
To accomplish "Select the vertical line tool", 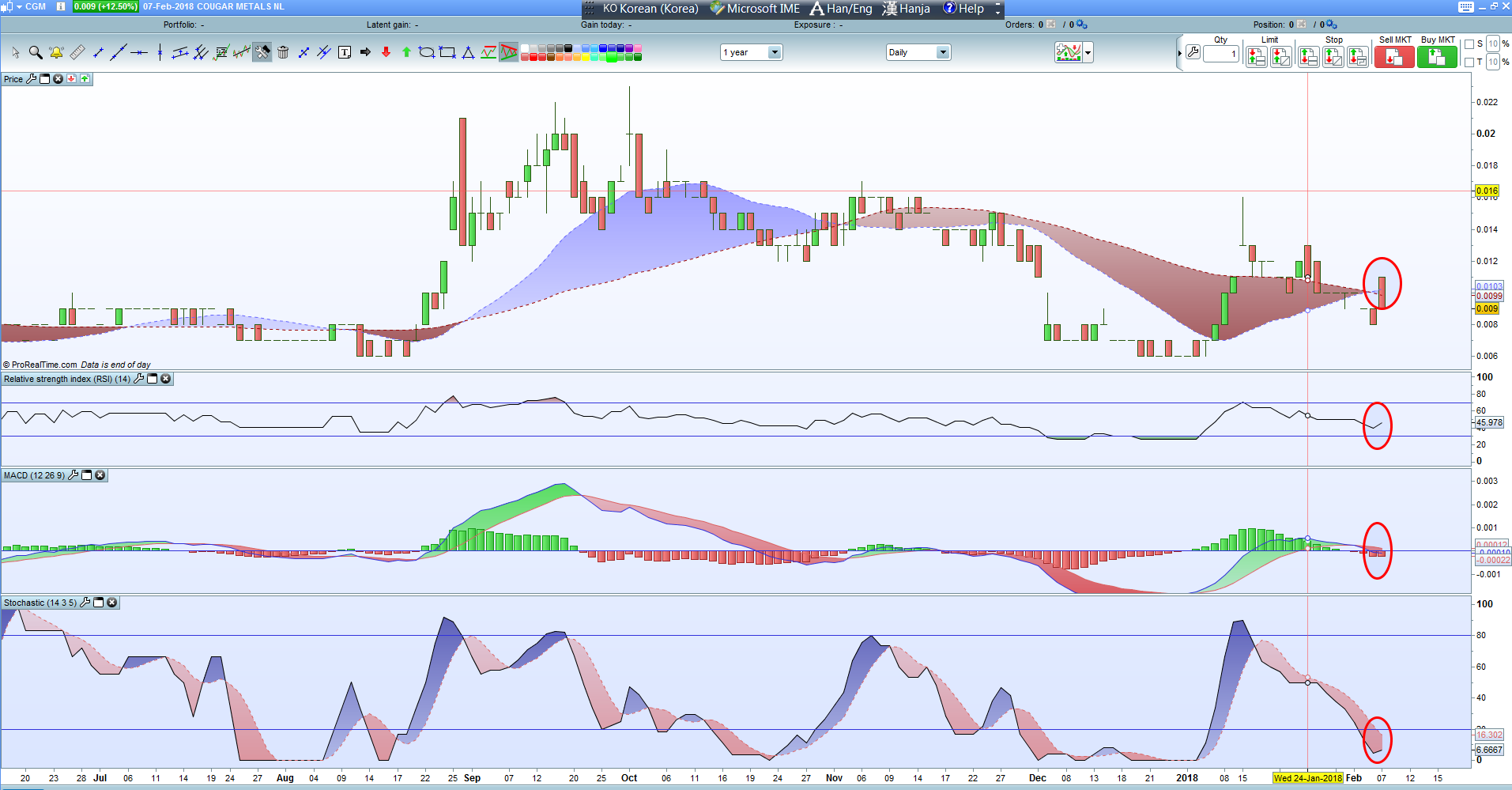I will pos(160,52).
